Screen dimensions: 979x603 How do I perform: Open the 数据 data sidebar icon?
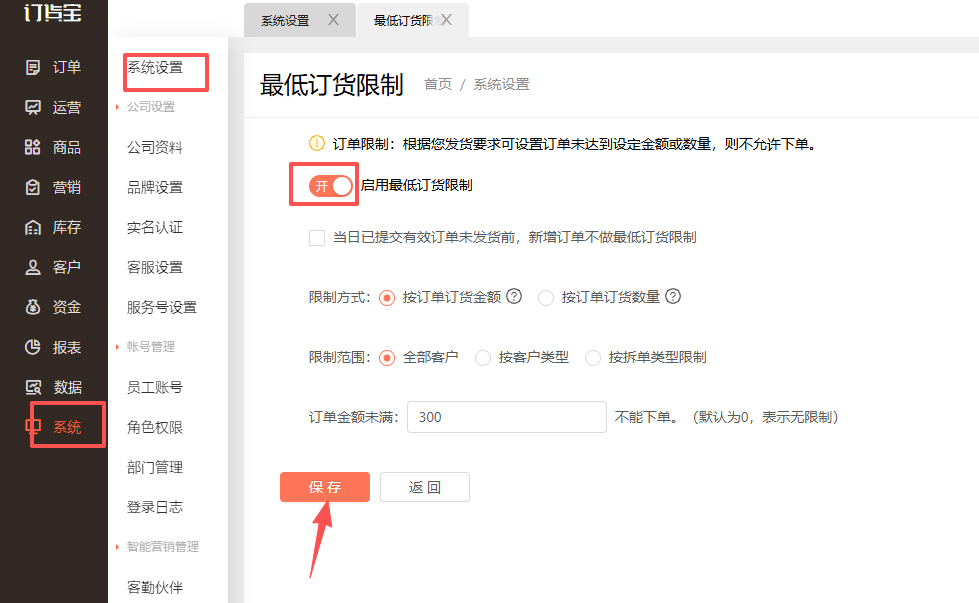(x=32, y=387)
